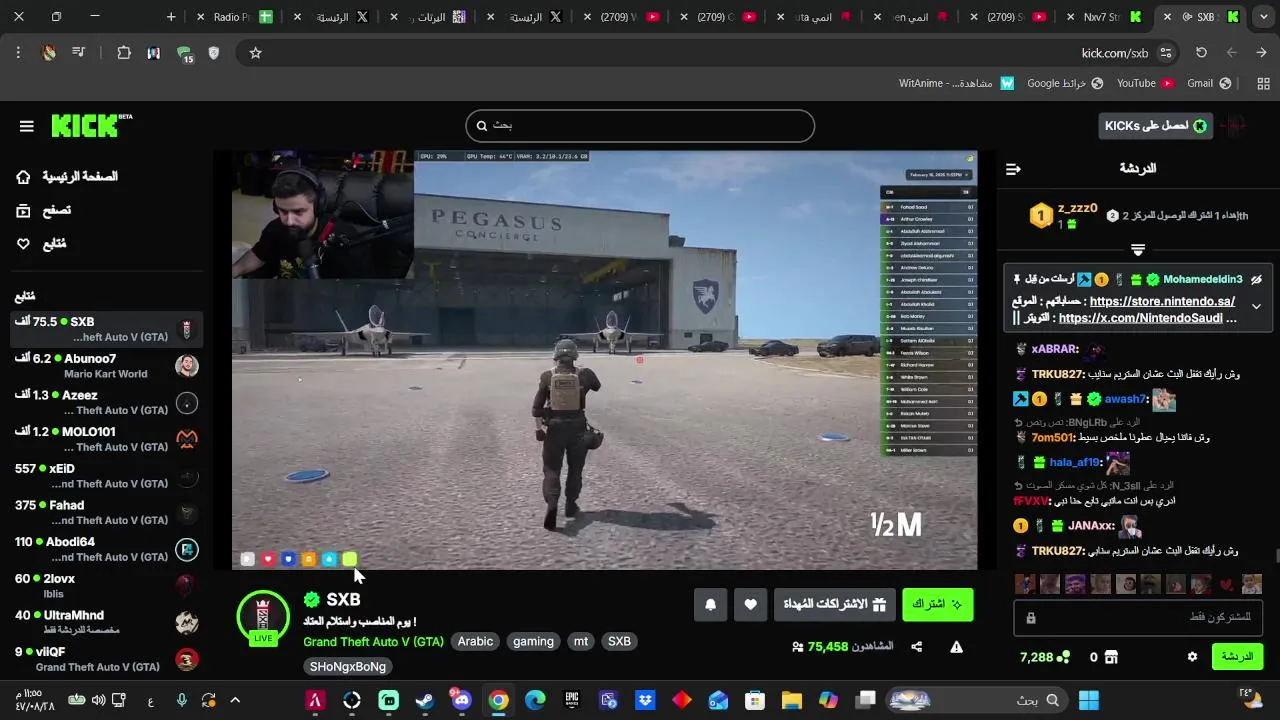This screenshot has height=720, width=1280.
Task: Open the Kick hamburger sidebar menu
Action: [27, 126]
